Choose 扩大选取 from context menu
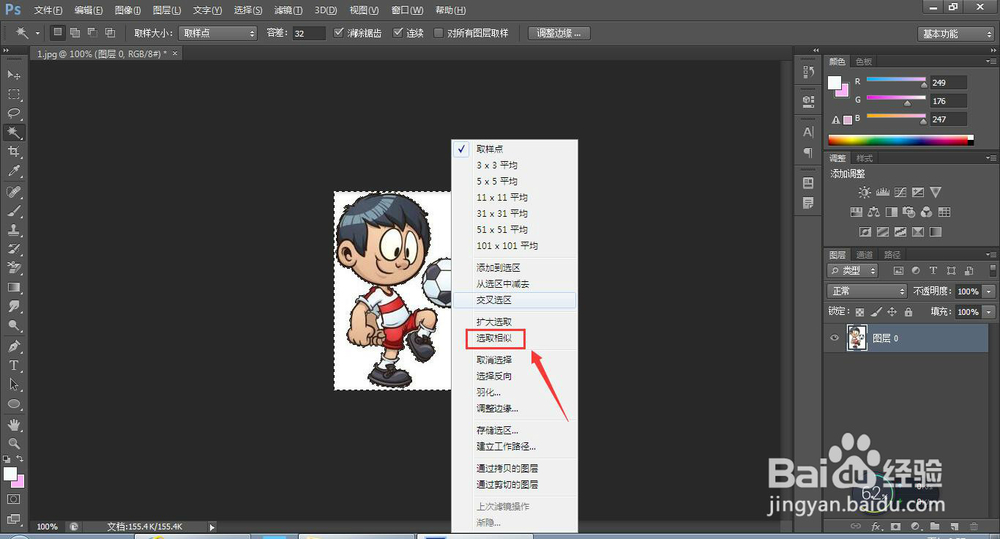 pos(494,321)
